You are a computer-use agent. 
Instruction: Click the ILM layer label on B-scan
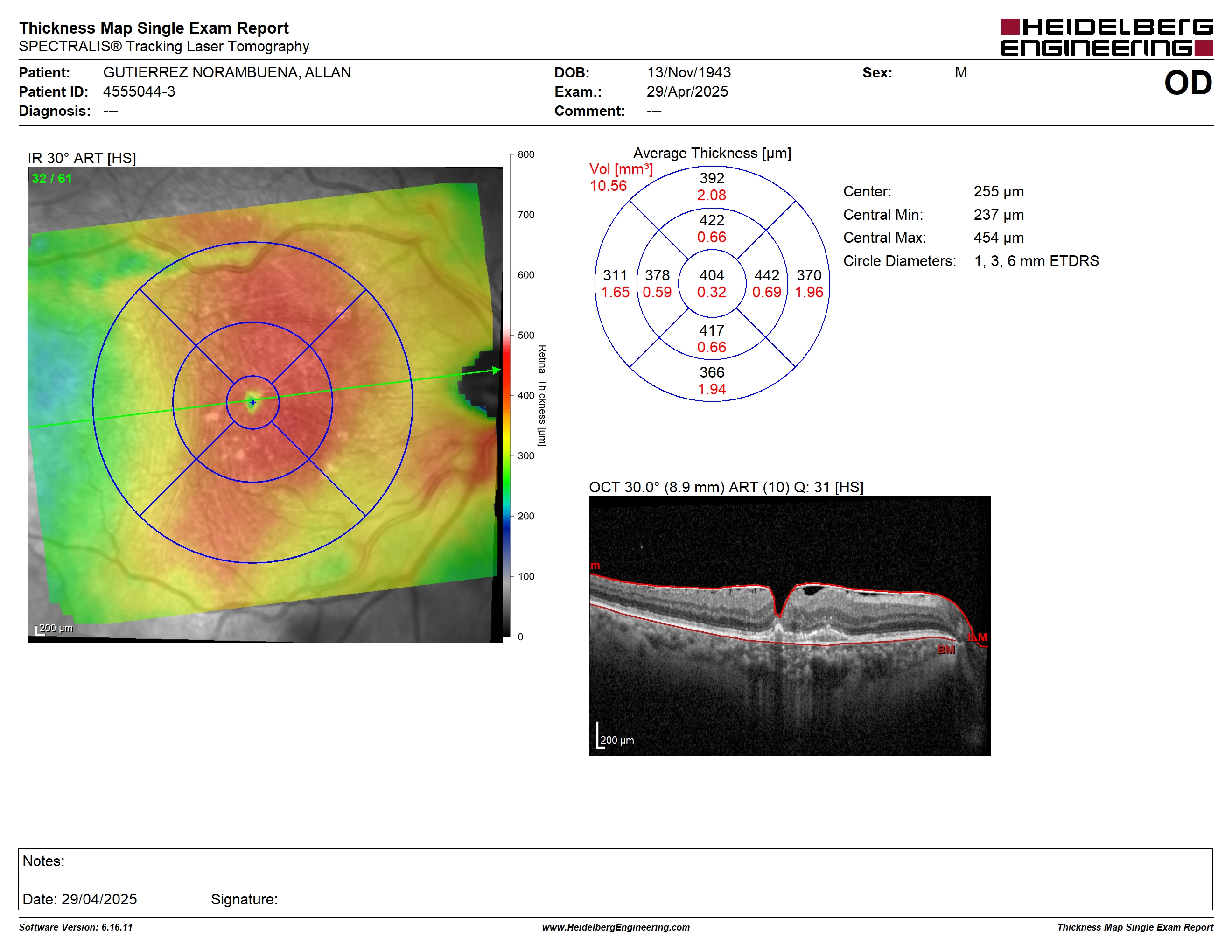click(x=978, y=637)
